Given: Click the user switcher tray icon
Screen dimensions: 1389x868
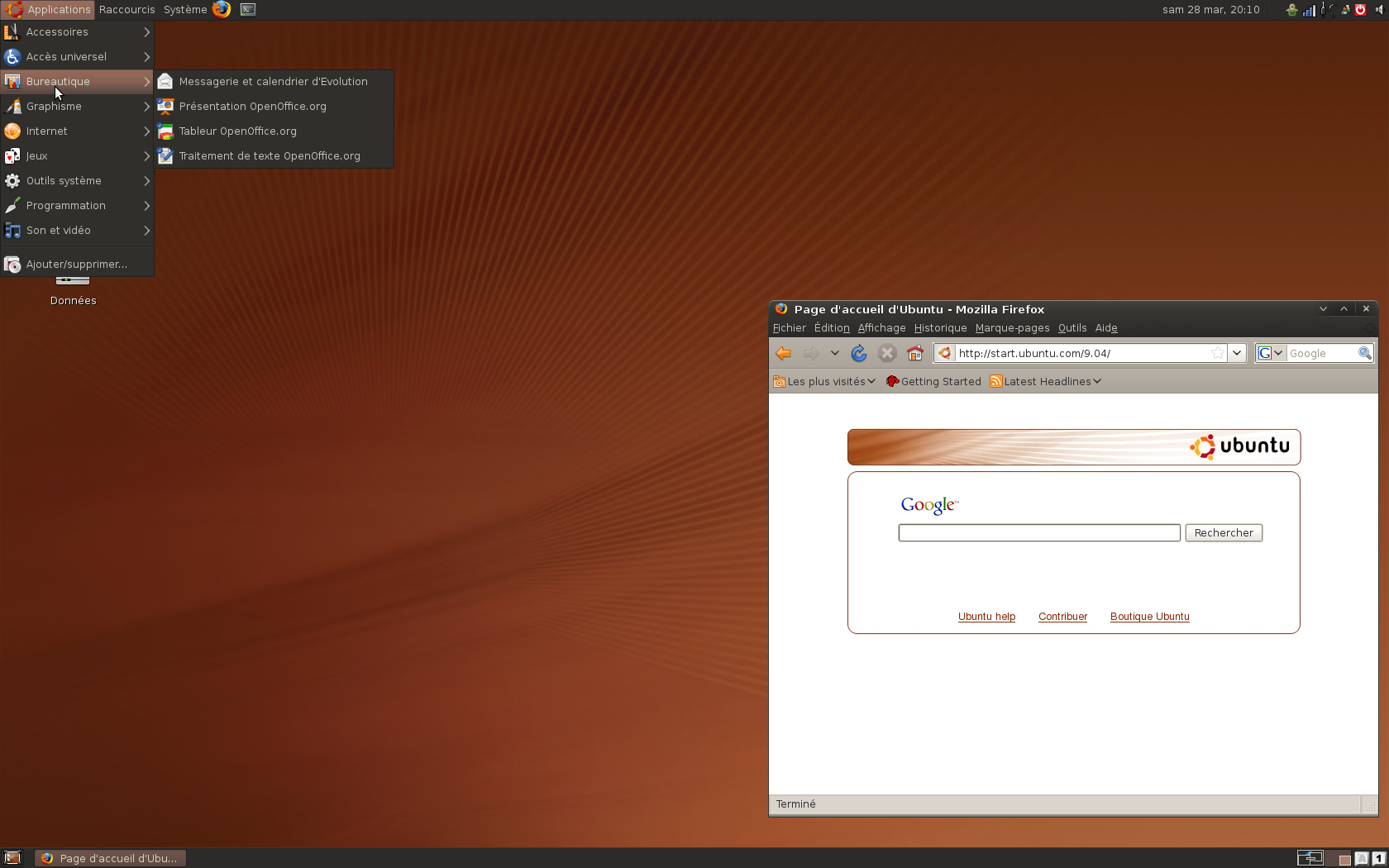Looking at the screenshot, I should tap(1345, 10).
